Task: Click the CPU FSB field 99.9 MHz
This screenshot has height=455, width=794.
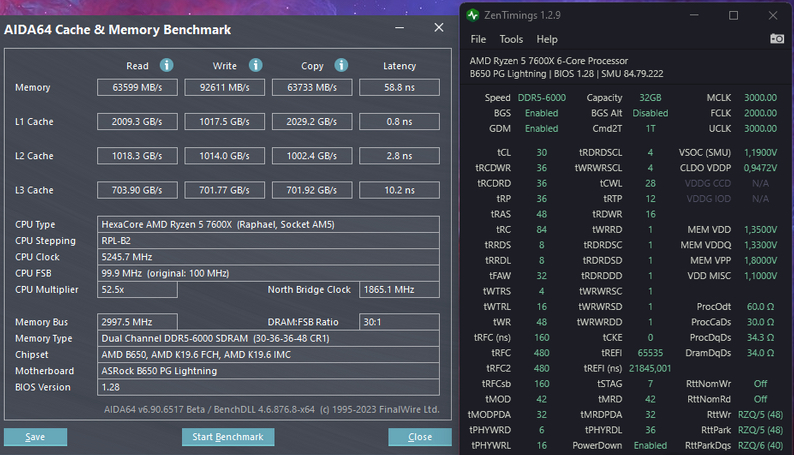Action: [x=268, y=273]
